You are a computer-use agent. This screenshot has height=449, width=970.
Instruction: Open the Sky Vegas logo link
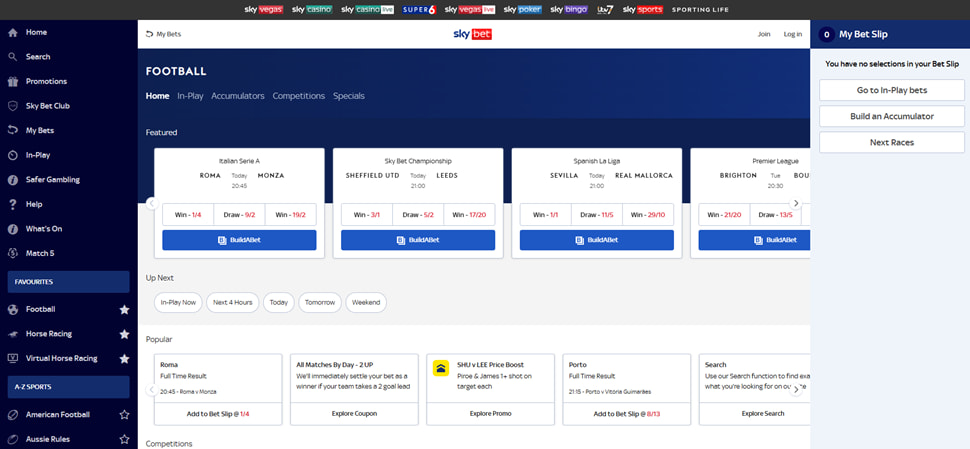coord(264,9)
